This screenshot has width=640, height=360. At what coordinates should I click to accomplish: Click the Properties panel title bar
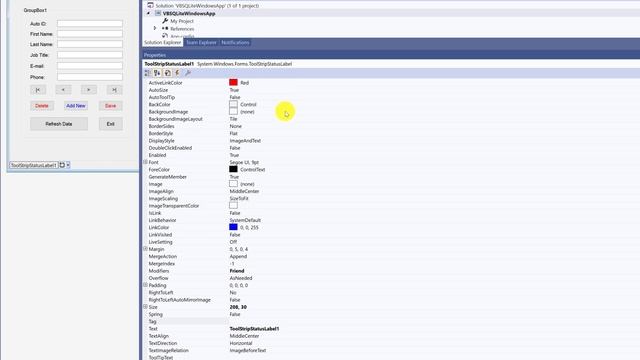pyautogui.click(x=391, y=55)
